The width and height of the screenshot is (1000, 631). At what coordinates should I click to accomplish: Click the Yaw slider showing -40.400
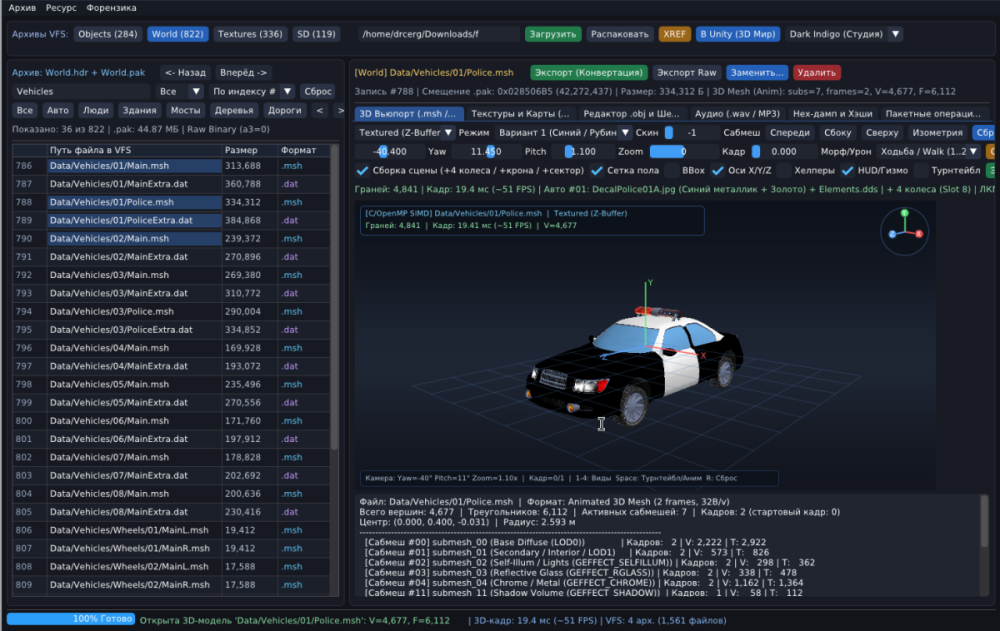[x=389, y=151]
